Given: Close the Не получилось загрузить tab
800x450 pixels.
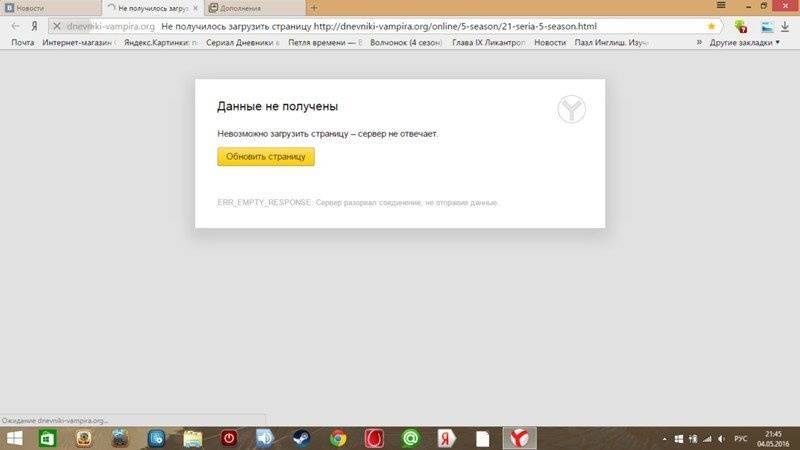Looking at the screenshot, I should click(x=195, y=8).
